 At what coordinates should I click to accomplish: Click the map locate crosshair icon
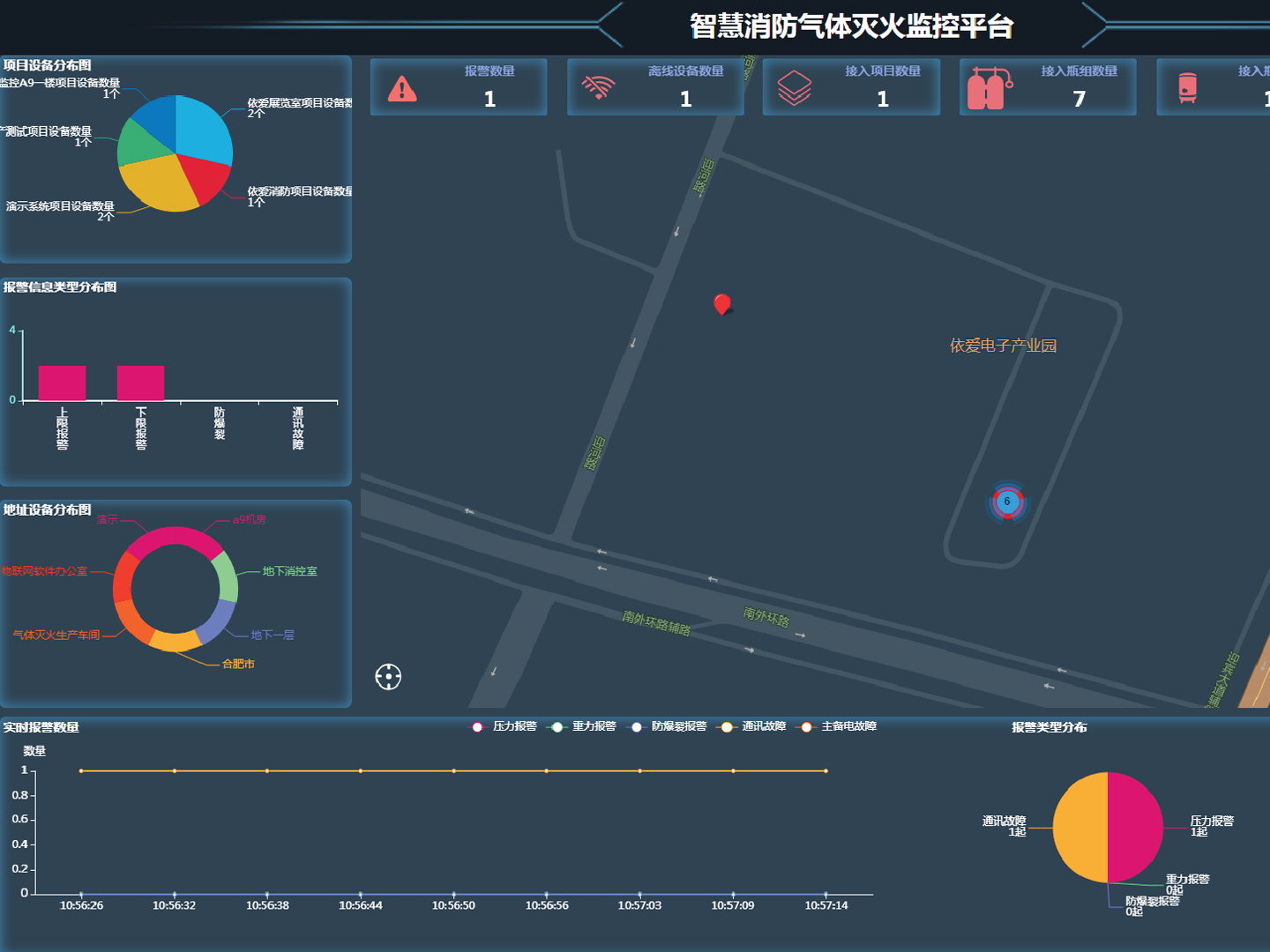pyautogui.click(x=388, y=677)
